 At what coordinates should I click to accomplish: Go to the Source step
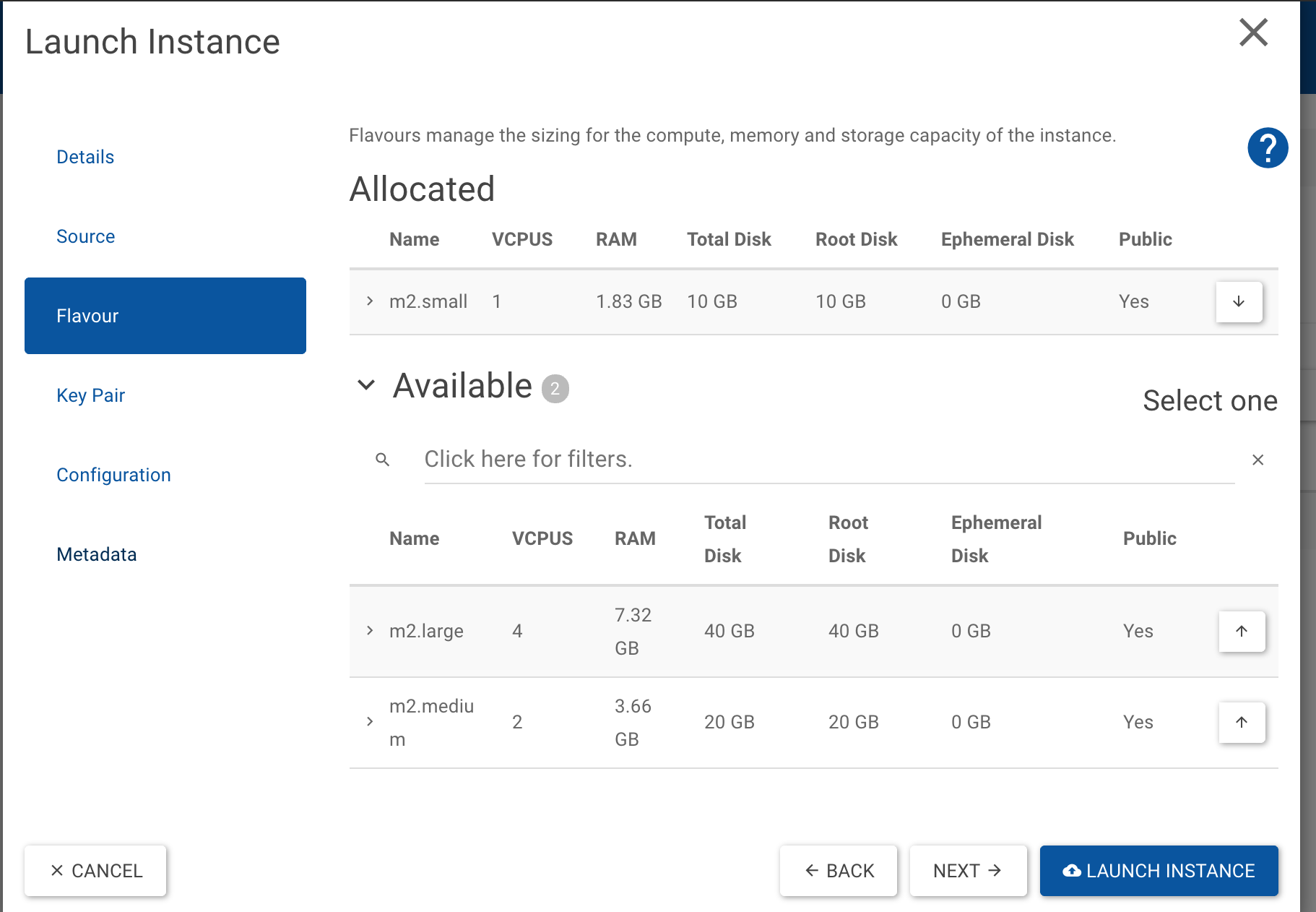click(x=86, y=236)
